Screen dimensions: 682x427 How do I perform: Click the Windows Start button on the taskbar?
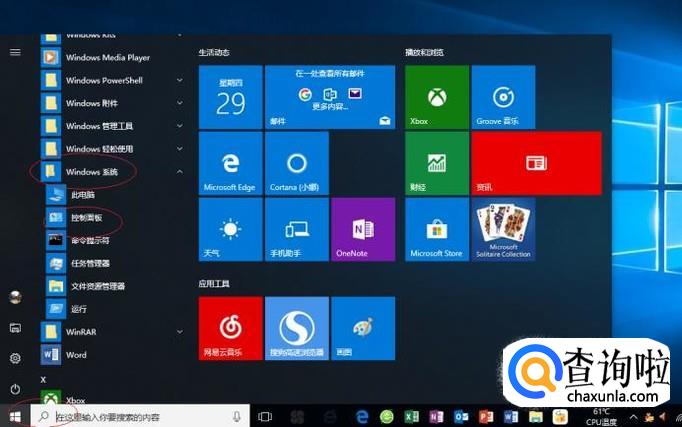tap(14, 415)
